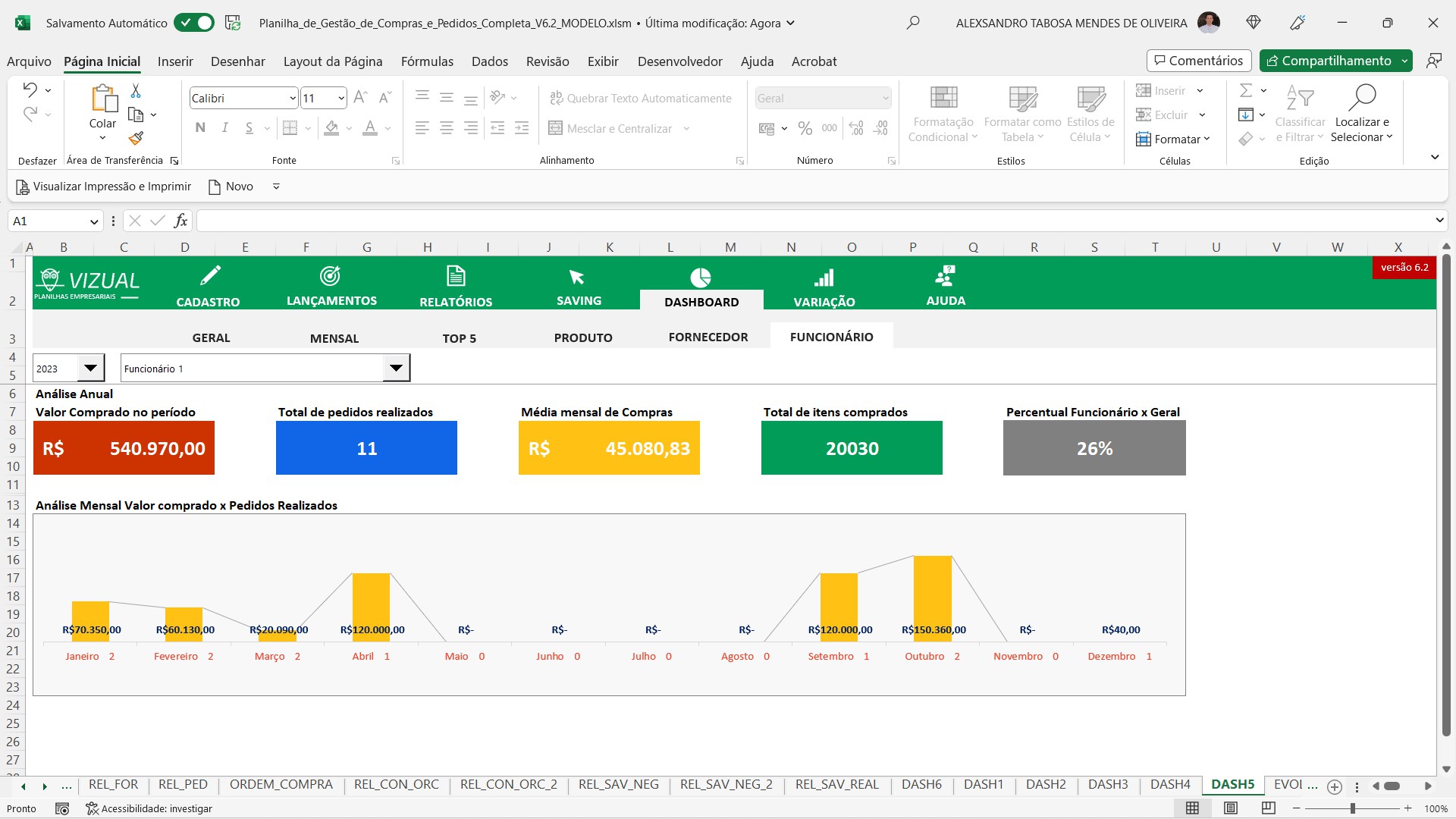Click the AJUDA help icon
The height and width of the screenshot is (819, 1456).
coord(945,276)
